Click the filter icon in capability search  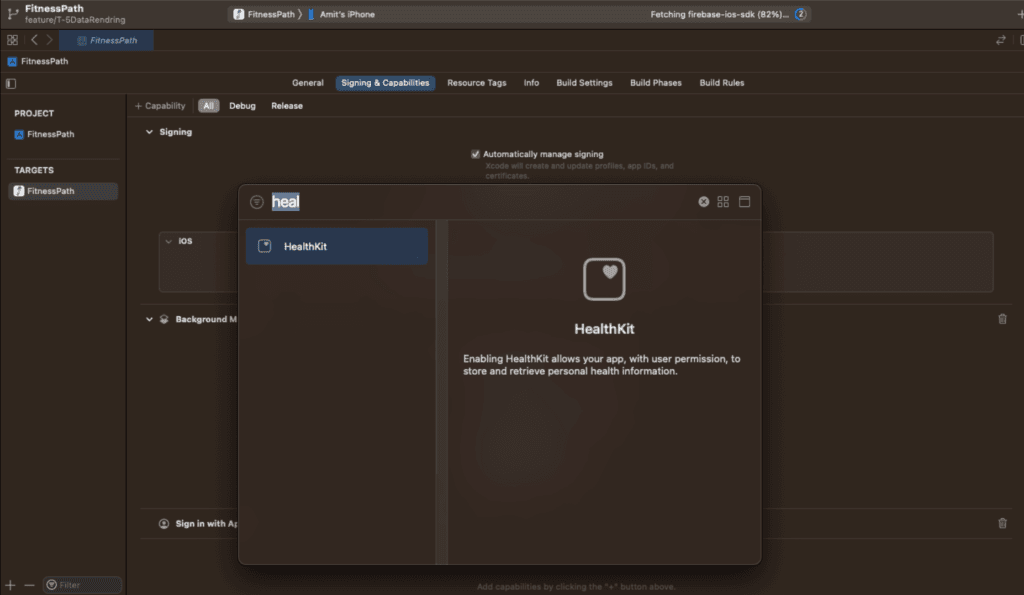pyautogui.click(x=257, y=202)
